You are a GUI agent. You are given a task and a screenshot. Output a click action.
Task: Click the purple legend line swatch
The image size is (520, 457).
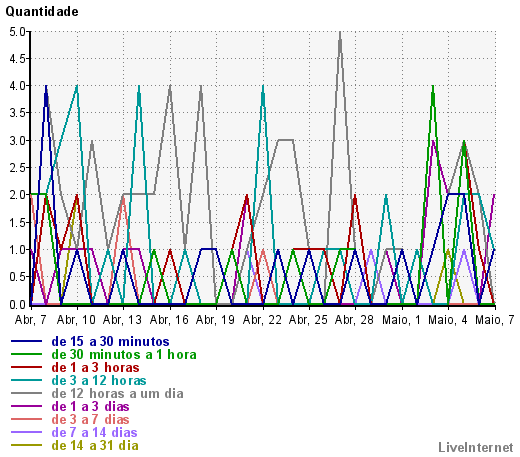click(x=27, y=406)
